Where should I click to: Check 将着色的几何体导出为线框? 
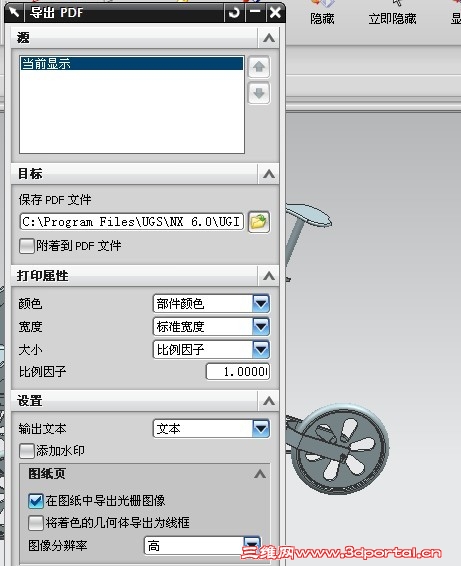(x=36, y=523)
